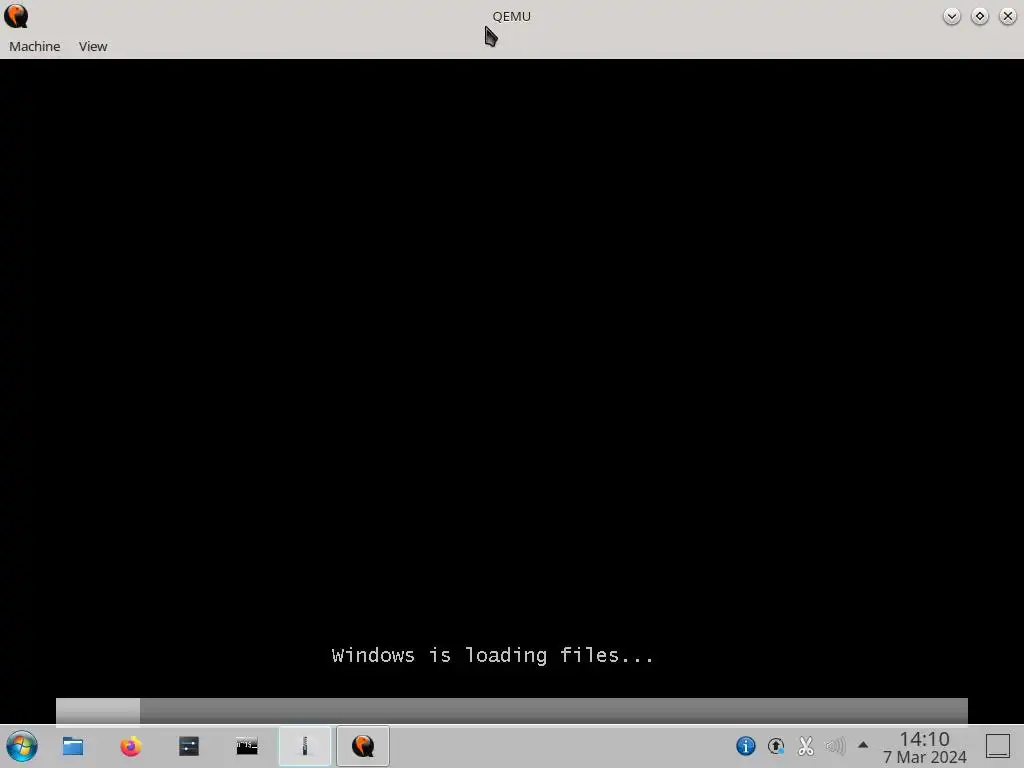Expand hidden system tray icons

(863, 744)
